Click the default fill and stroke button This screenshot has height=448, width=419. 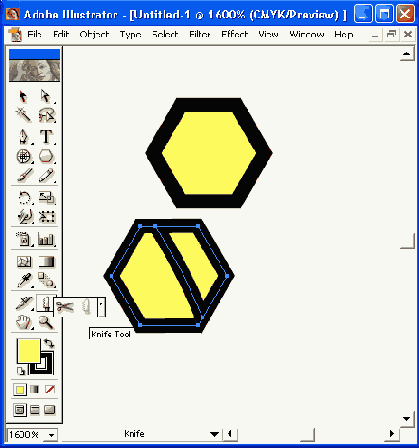(21, 371)
